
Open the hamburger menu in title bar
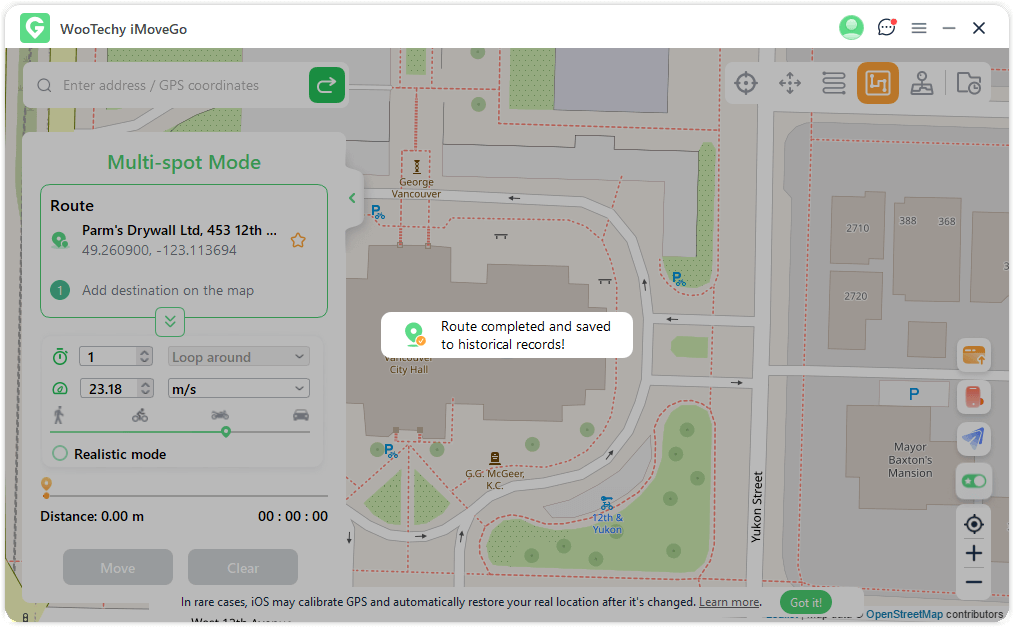click(x=919, y=28)
